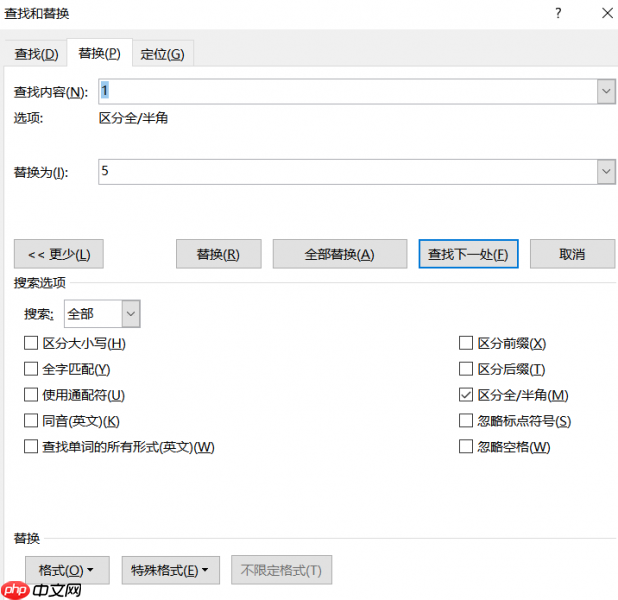Image resolution: width=618 pixels, height=600 pixels.
Task: Open the 搜索 direction dropdown
Action: coord(131,314)
